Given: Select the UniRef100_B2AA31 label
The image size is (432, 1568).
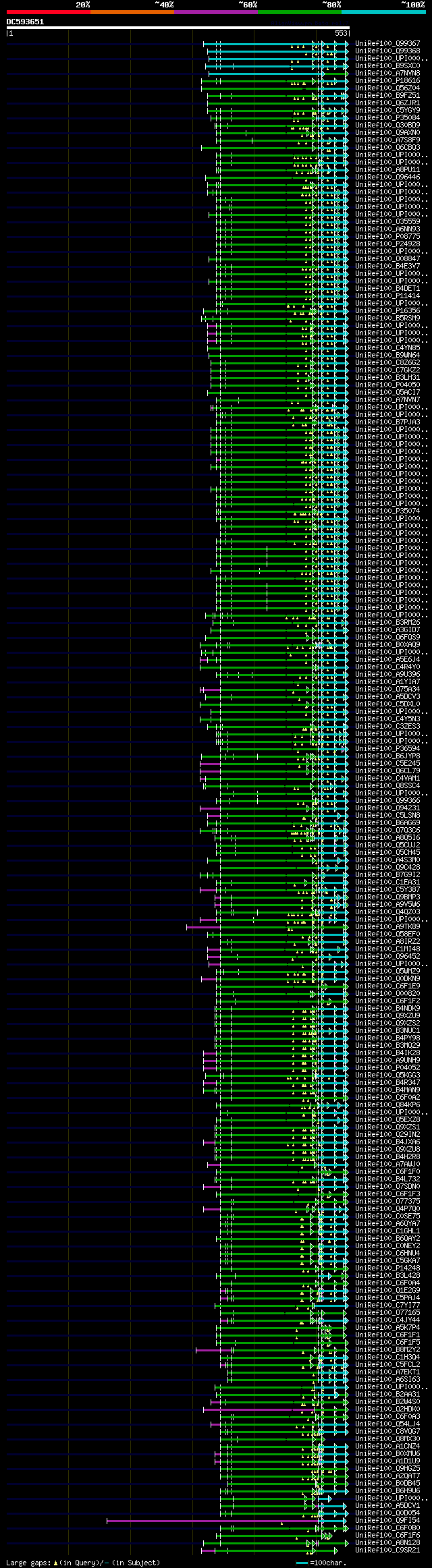Looking at the screenshot, I should (x=387, y=1395).
